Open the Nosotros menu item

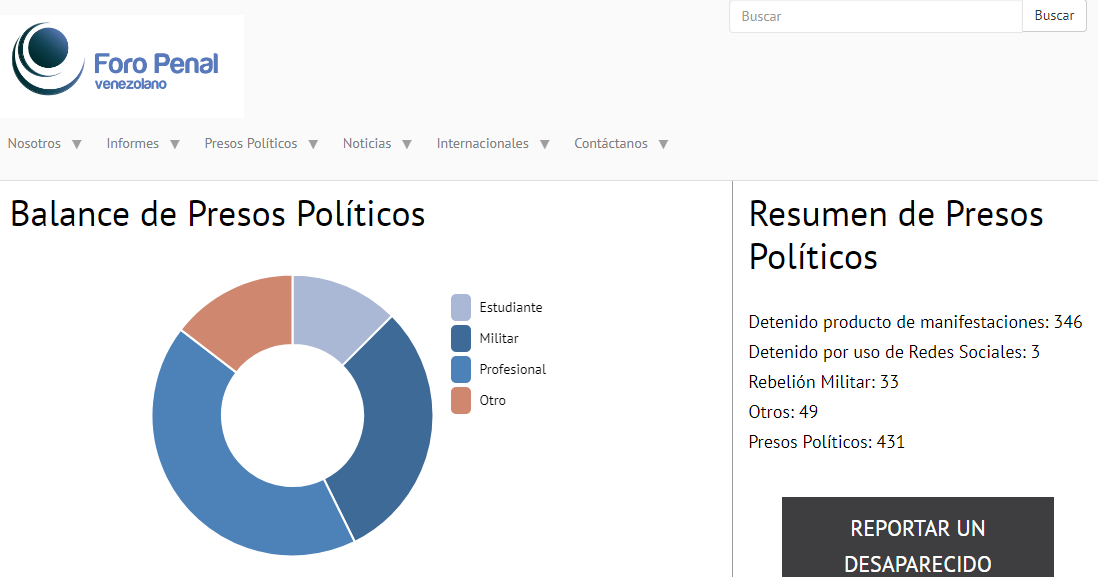click(34, 144)
